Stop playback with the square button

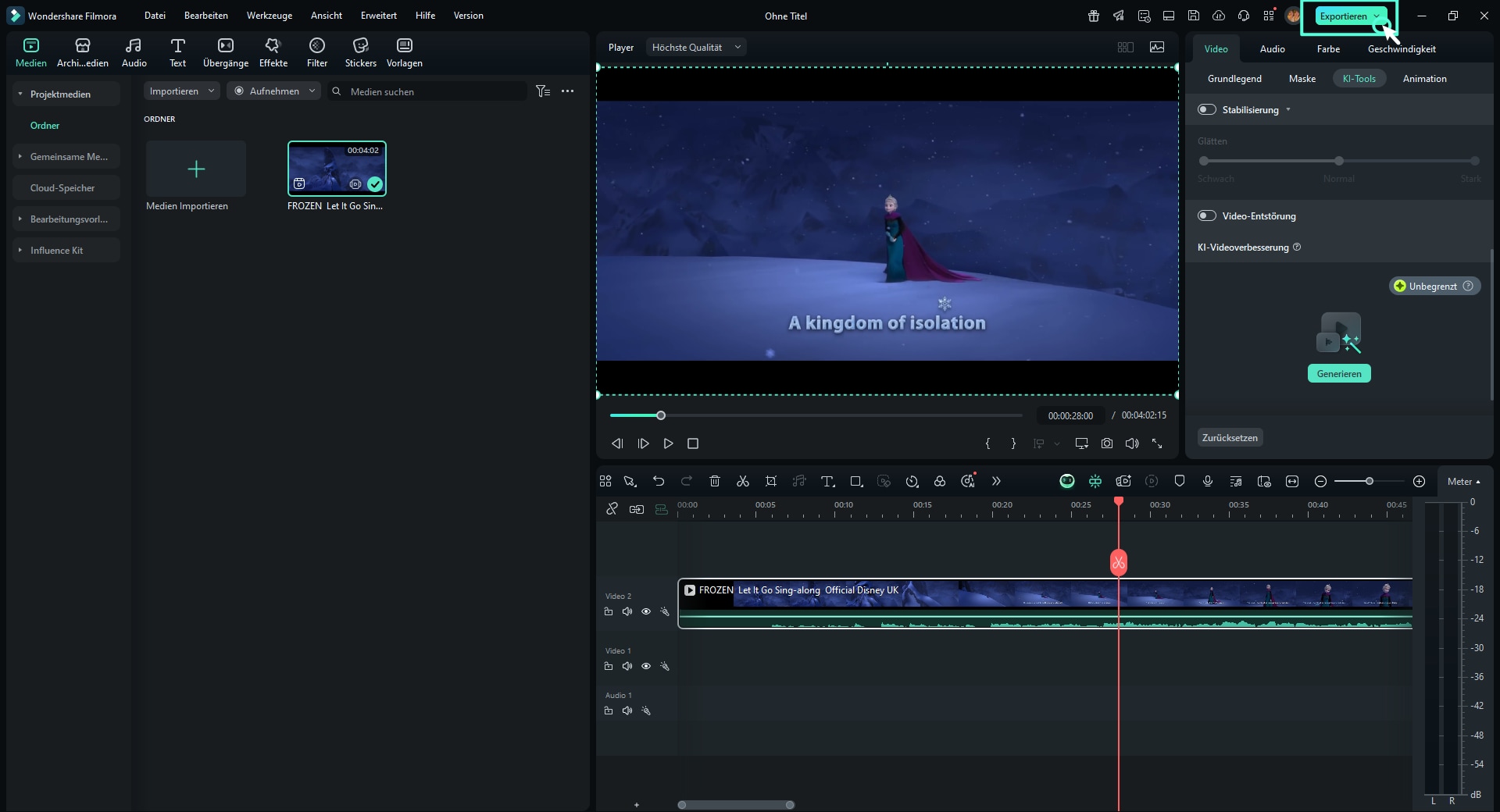(x=693, y=443)
